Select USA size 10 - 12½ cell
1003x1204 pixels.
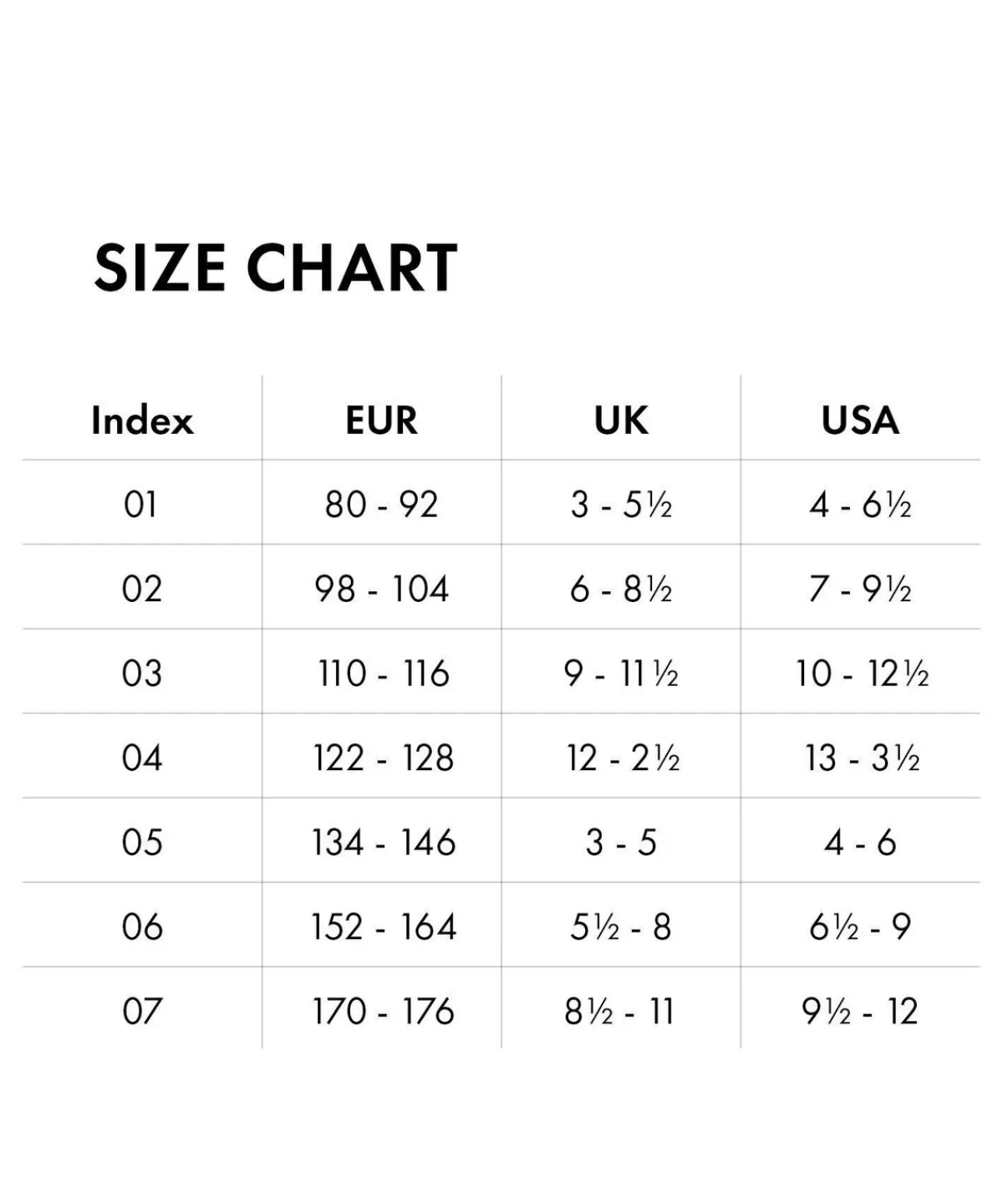point(861,673)
